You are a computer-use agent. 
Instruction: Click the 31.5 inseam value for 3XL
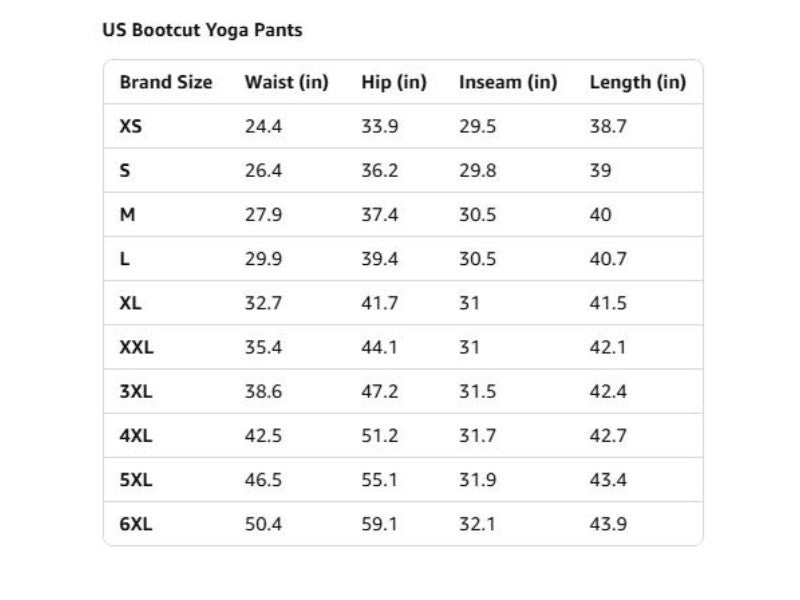click(x=477, y=391)
